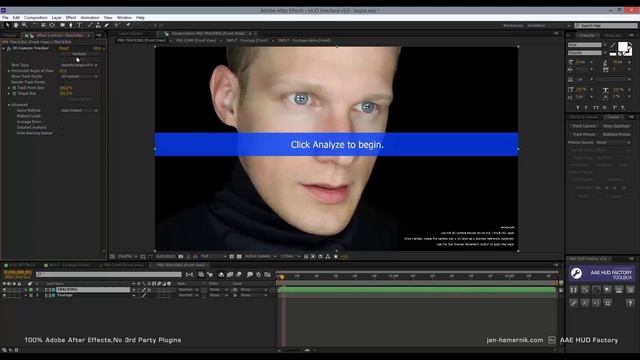
Task: Click the eyedropper in Character panel
Action: (x=613, y=45)
